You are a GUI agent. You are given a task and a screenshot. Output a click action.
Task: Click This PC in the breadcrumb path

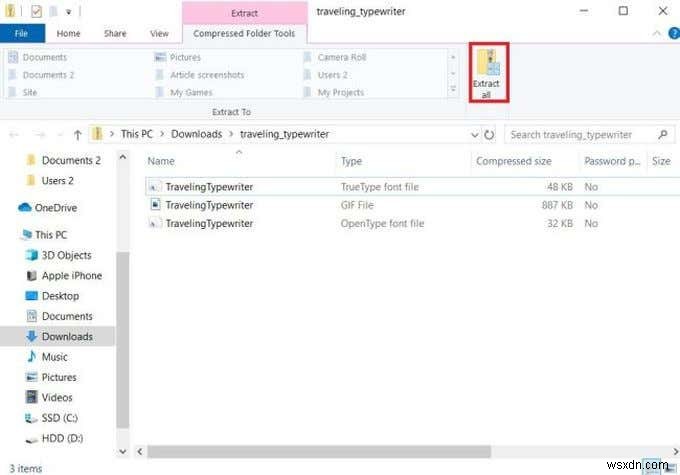click(137, 134)
